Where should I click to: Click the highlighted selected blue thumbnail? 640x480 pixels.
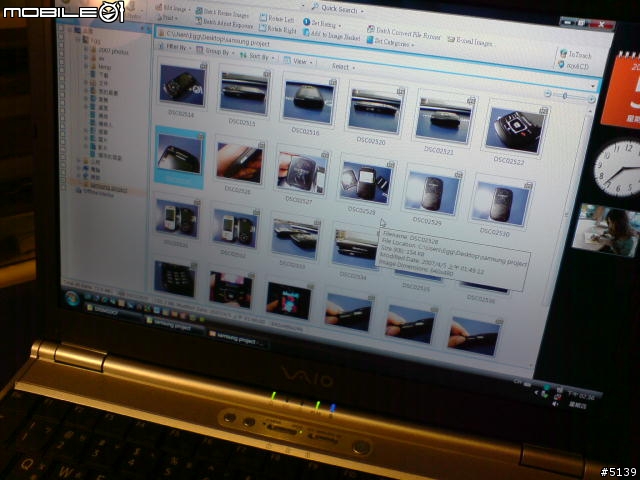coord(179,158)
